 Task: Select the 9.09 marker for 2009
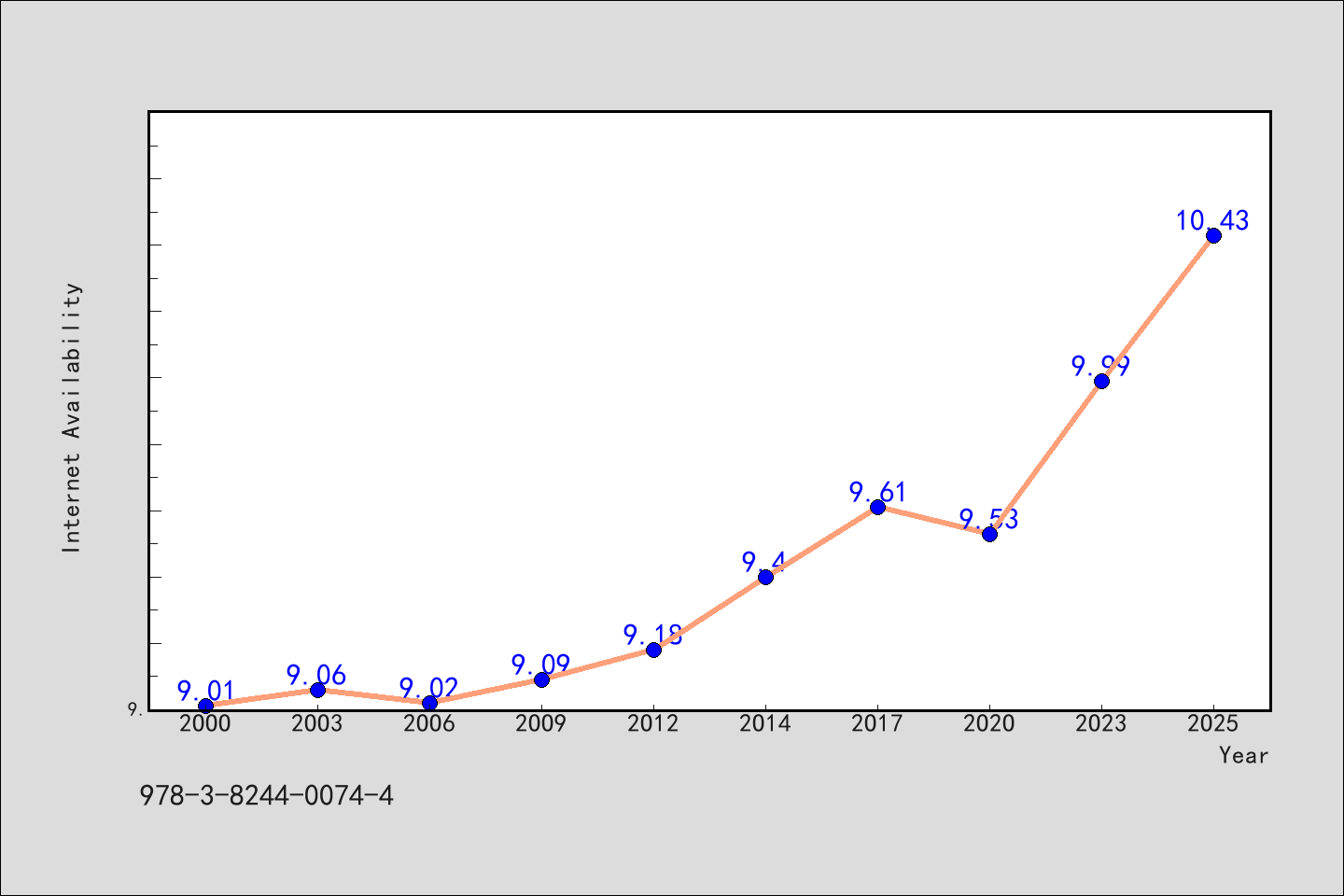click(x=541, y=679)
